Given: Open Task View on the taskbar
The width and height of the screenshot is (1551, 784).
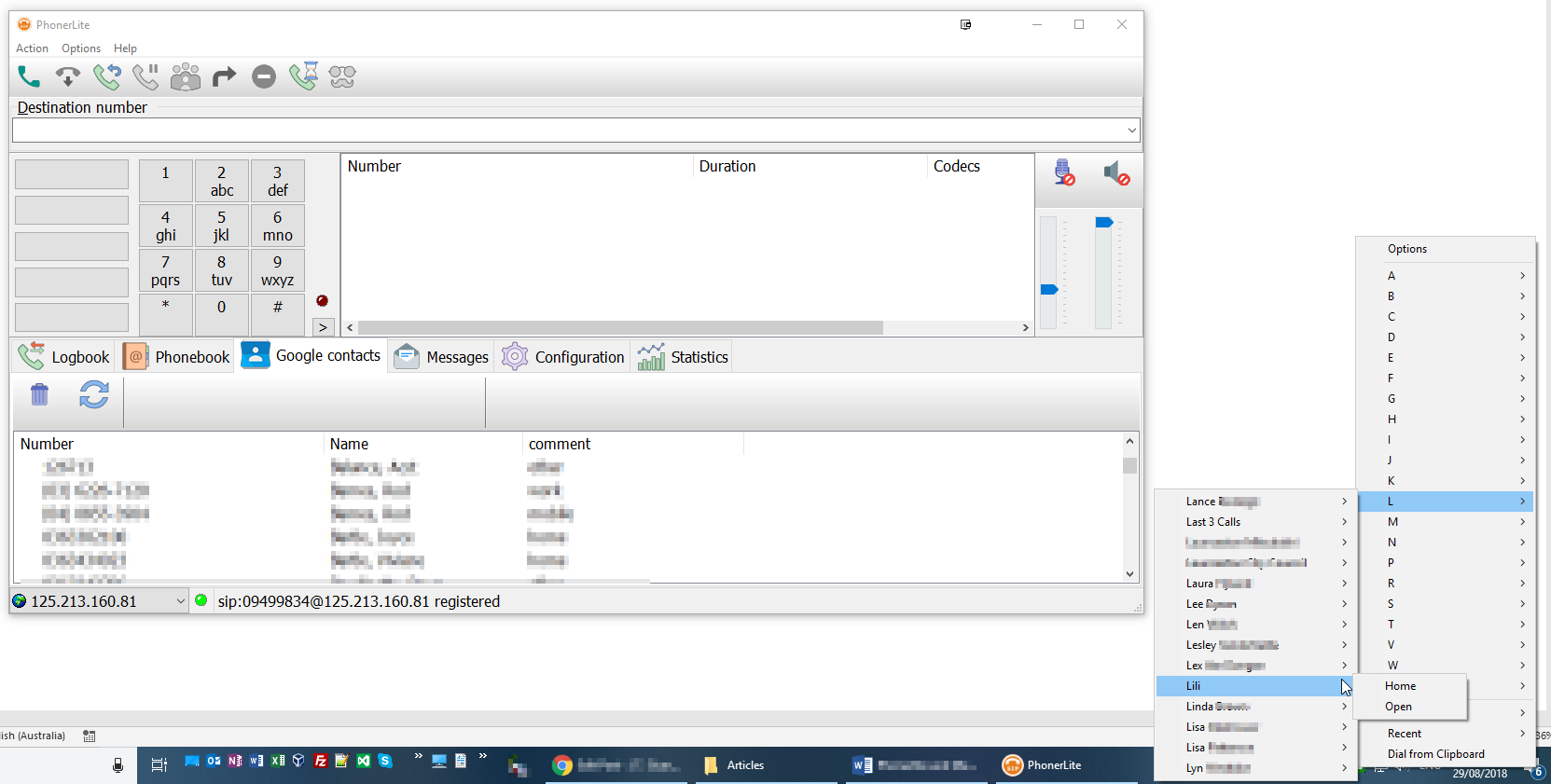Looking at the screenshot, I should coord(159,765).
